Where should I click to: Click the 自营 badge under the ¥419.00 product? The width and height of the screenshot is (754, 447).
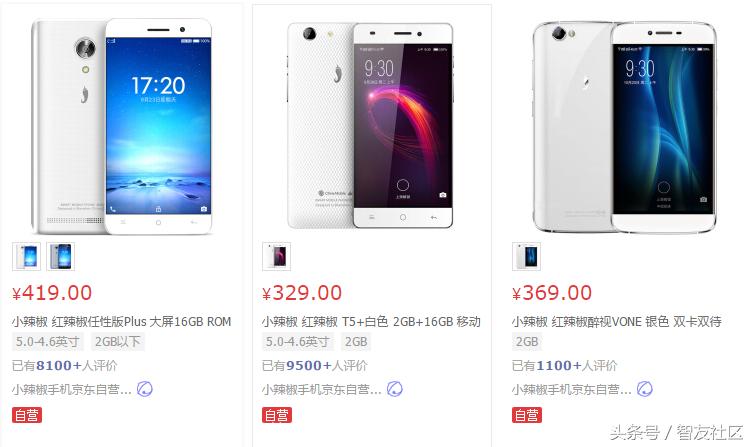pos(27,415)
